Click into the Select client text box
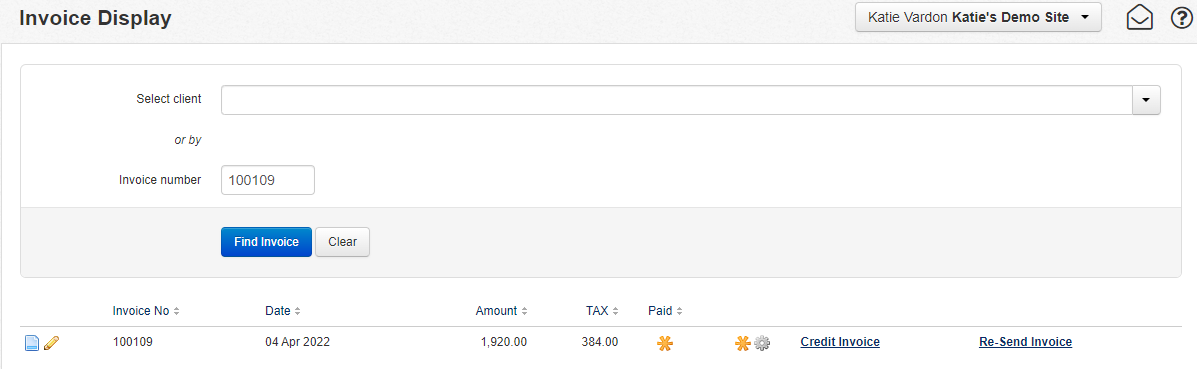The image size is (1197, 369). click(x=676, y=100)
